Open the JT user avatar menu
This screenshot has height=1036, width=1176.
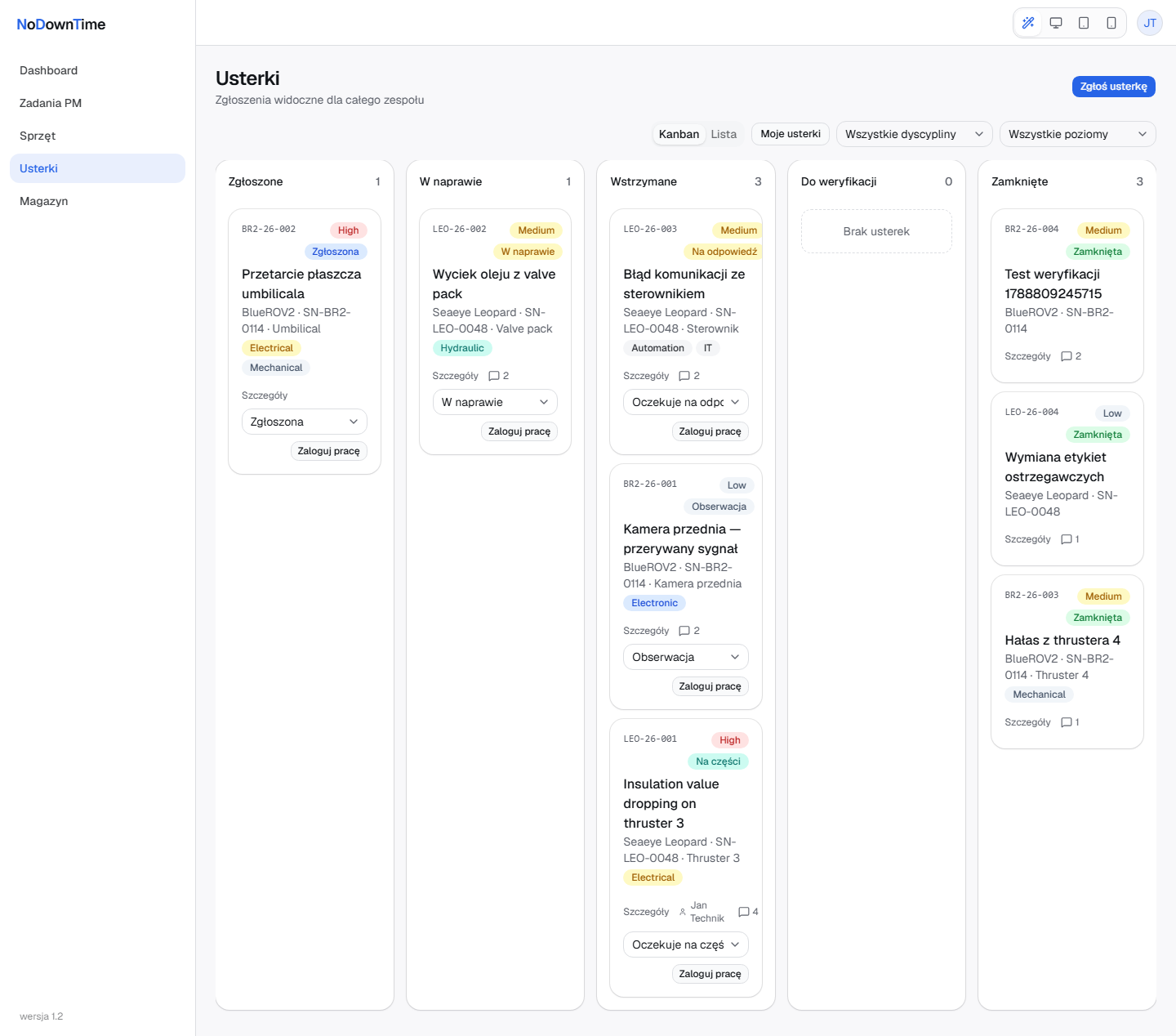click(1150, 23)
